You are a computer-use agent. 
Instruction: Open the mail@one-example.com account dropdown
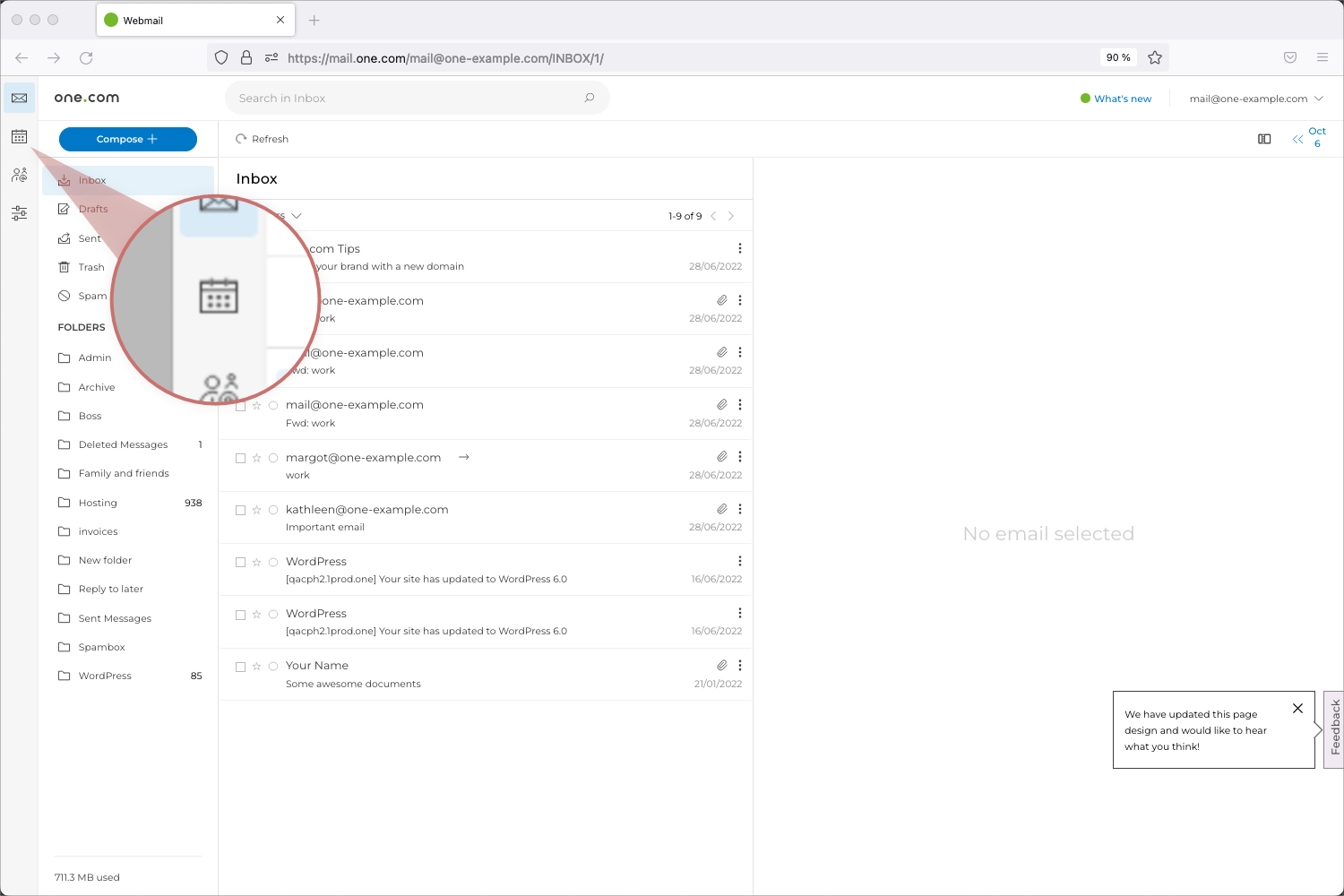1254,99
